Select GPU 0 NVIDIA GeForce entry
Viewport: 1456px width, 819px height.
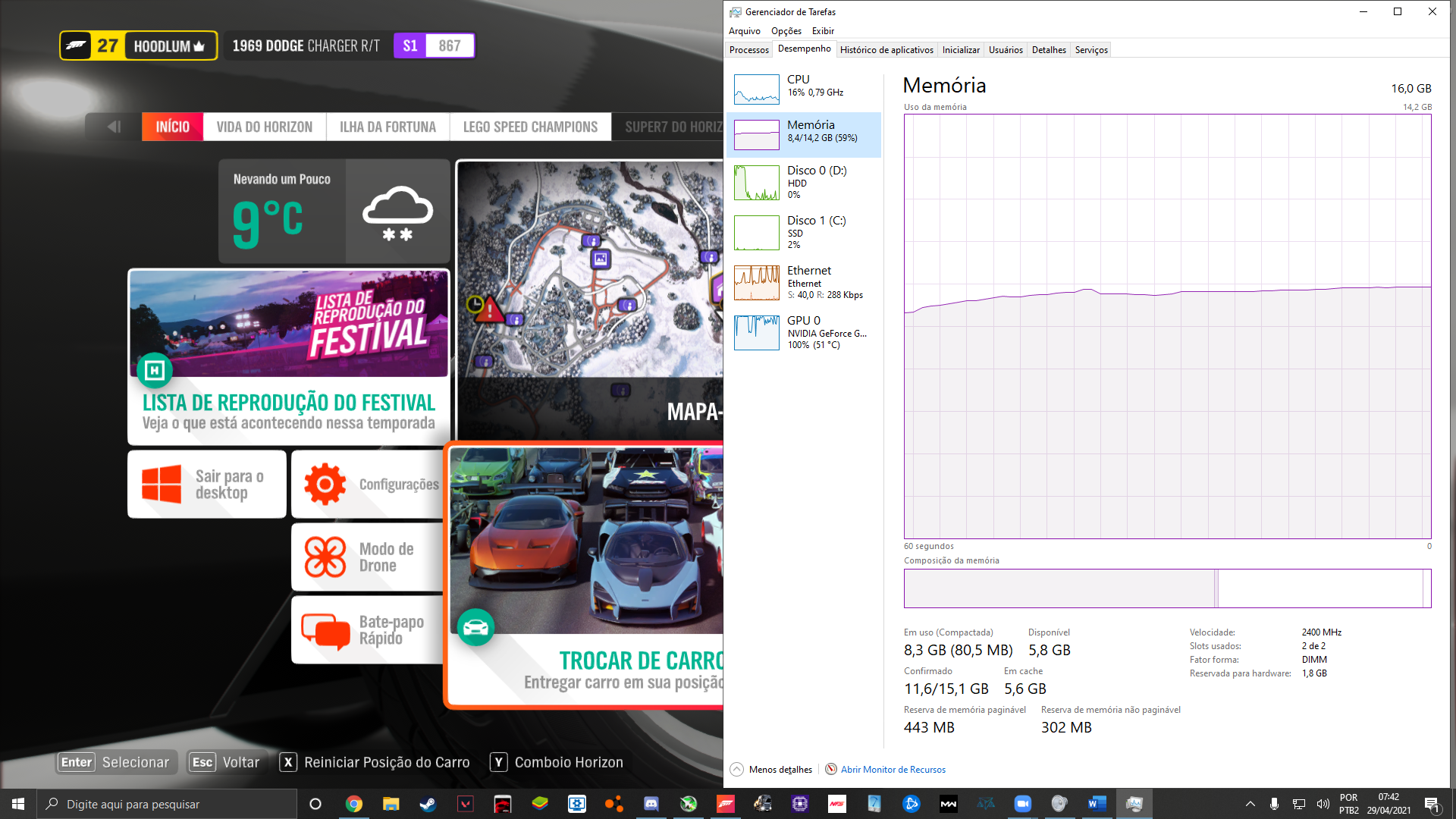click(804, 332)
